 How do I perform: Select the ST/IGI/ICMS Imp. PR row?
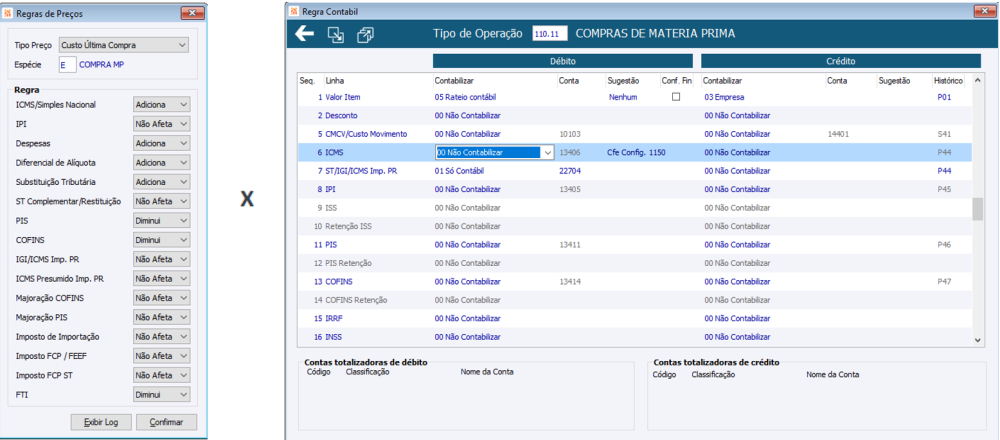pos(635,171)
